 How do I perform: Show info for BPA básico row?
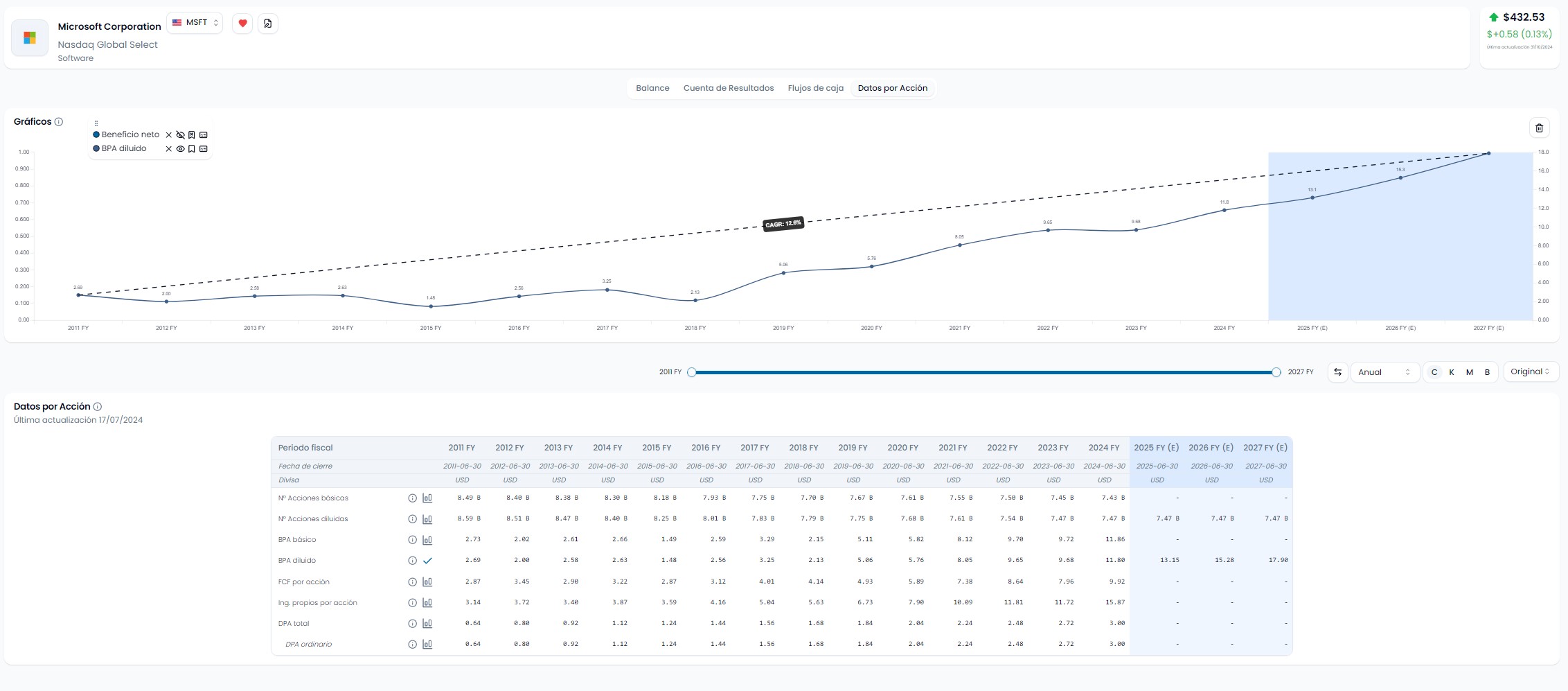tap(412, 540)
